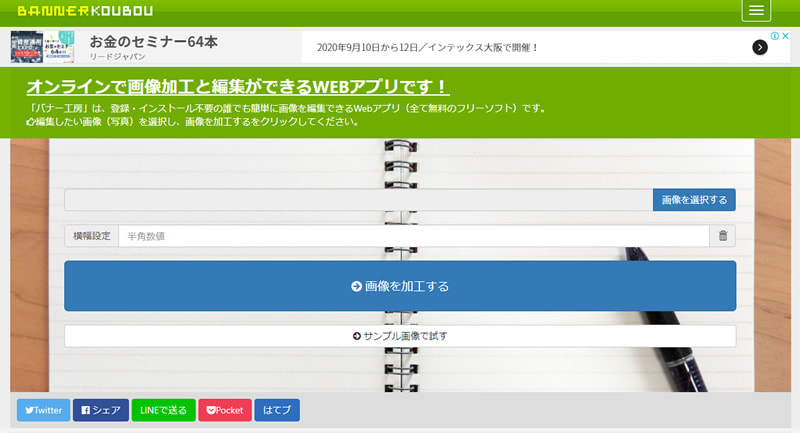This screenshot has width=800, height=433.
Task: Click the seminar ad thumbnail image
Action: (42, 46)
